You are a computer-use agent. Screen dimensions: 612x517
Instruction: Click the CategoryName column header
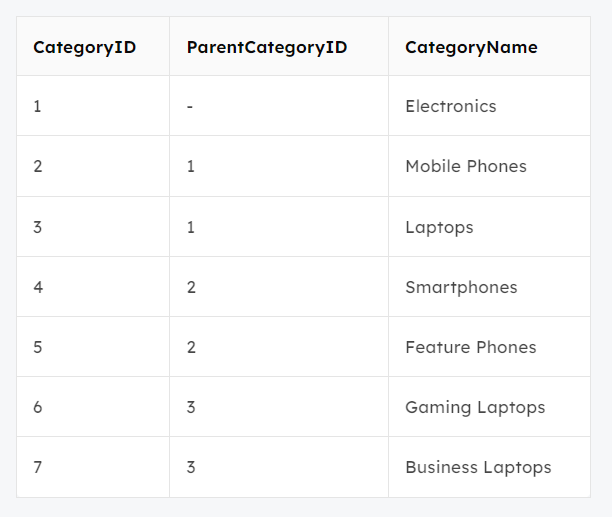pyautogui.click(x=471, y=47)
